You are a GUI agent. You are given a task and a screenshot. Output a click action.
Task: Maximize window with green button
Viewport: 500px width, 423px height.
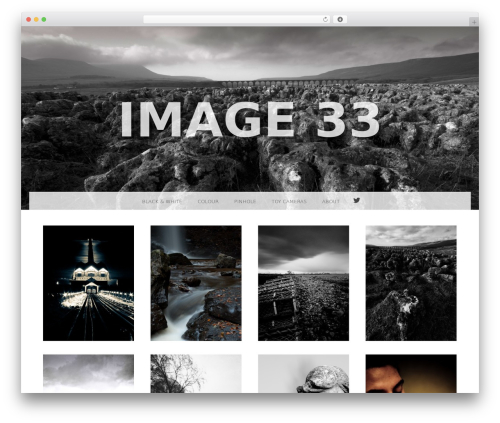tap(44, 20)
